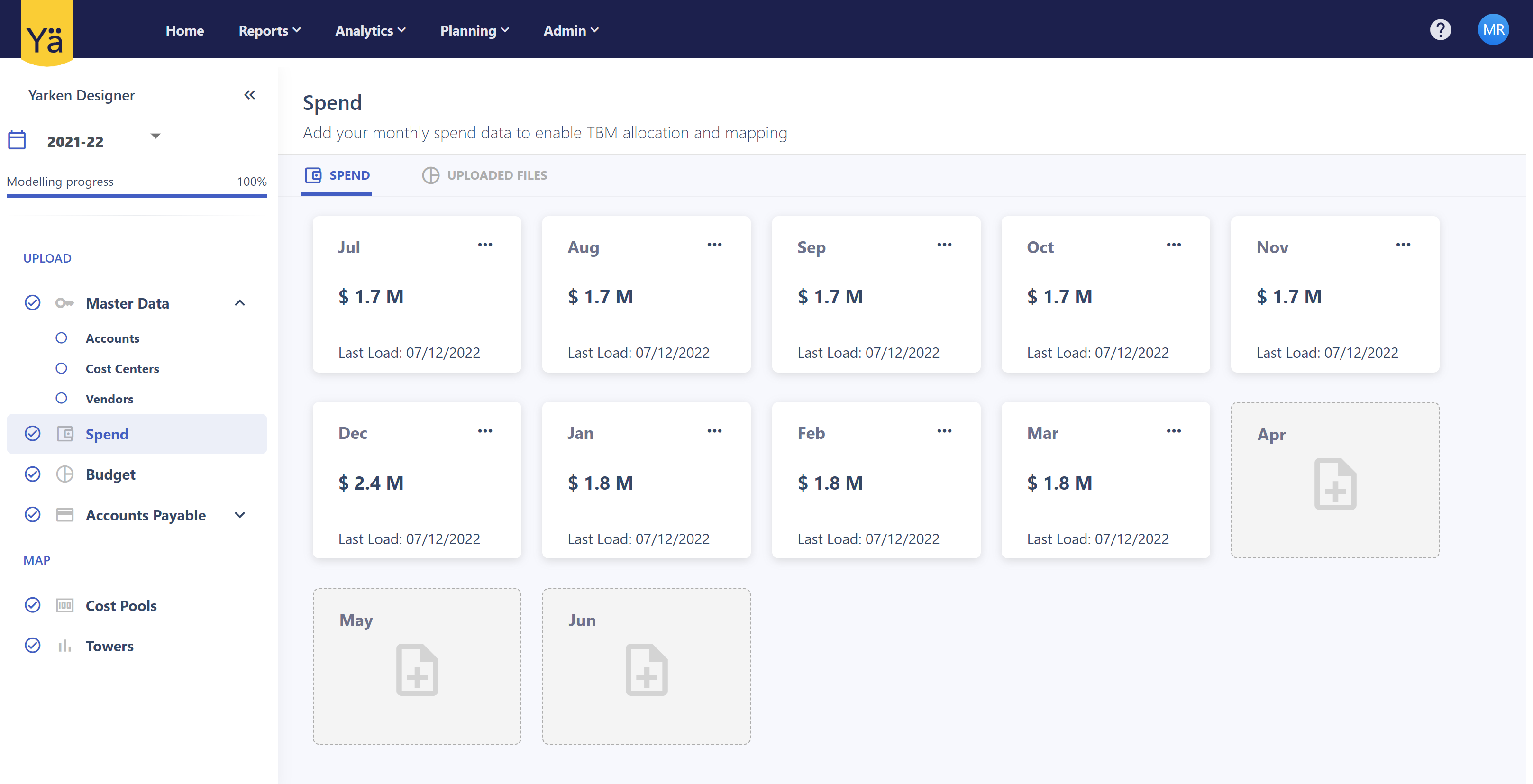Open the Mar card ellipsis menu
This screenshot has width=1533, height=784.
coord(1174,431)
